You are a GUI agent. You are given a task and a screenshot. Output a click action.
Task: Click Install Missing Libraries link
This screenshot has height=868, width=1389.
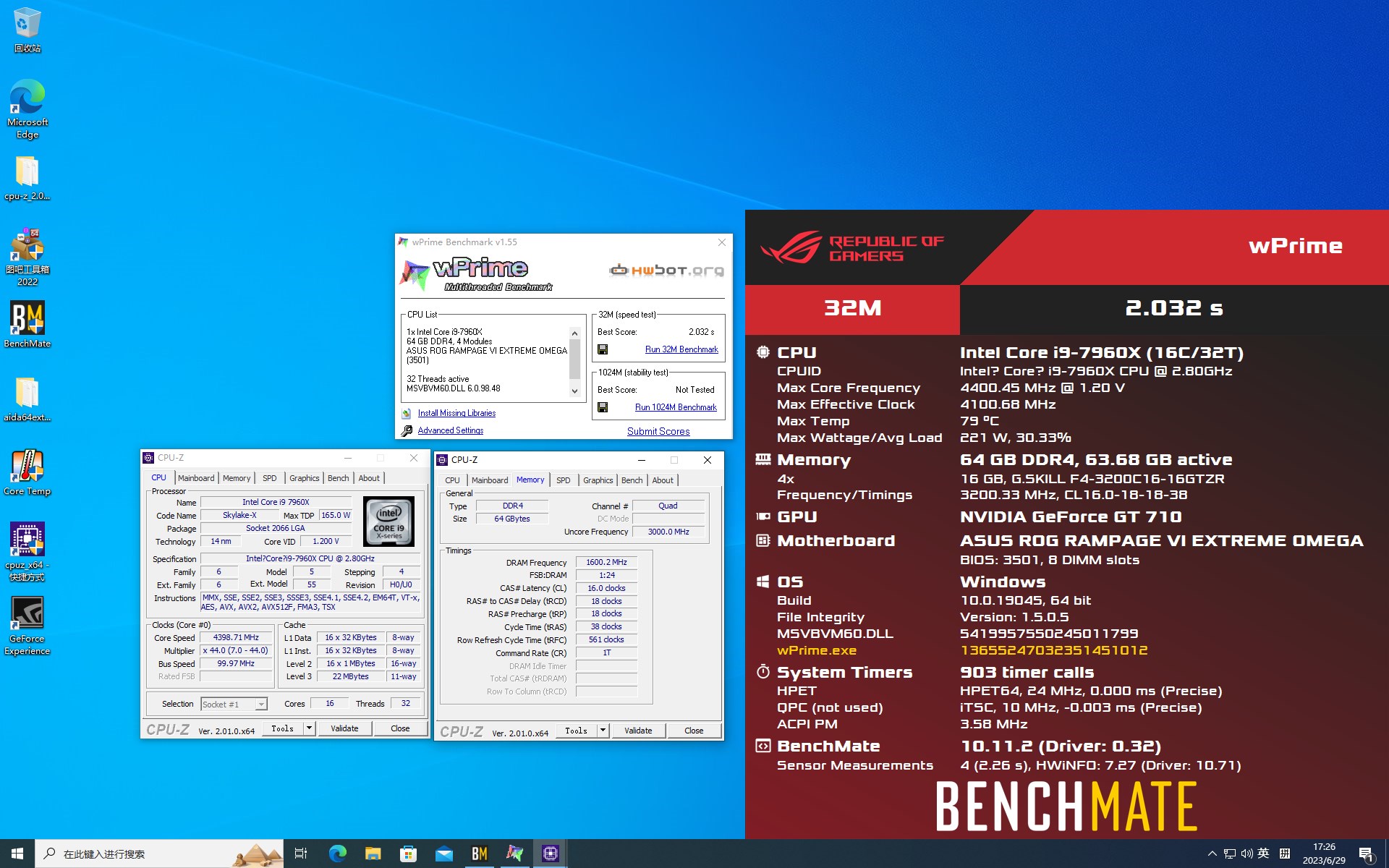456,413
